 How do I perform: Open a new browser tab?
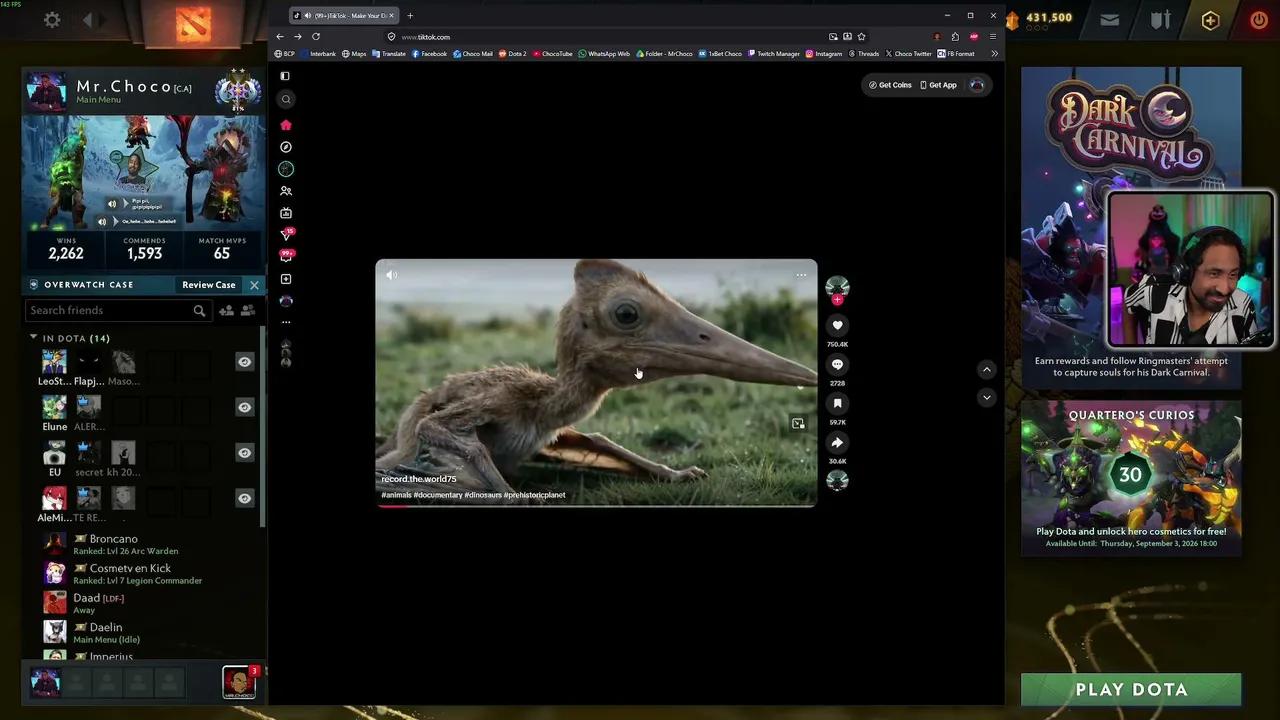(410, 15)
